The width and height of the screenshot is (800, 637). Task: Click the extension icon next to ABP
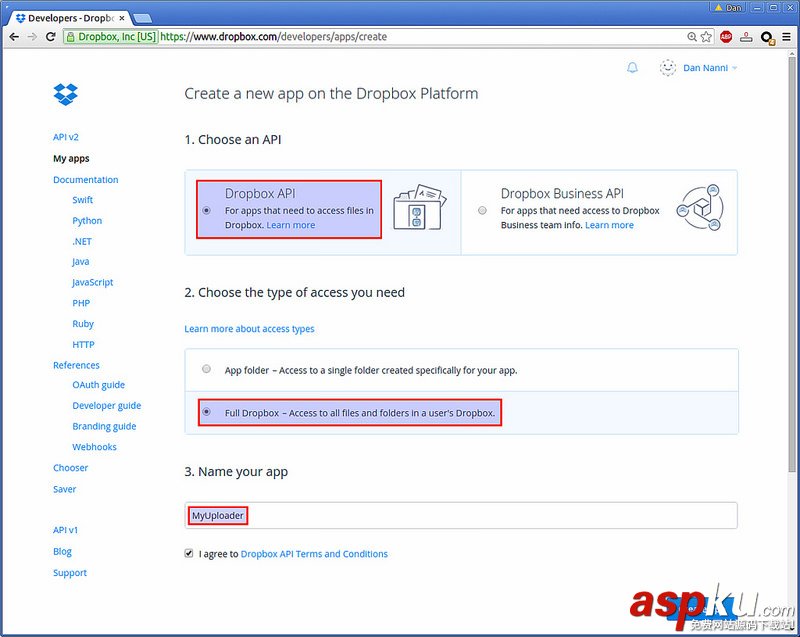[x=746, y=37]
